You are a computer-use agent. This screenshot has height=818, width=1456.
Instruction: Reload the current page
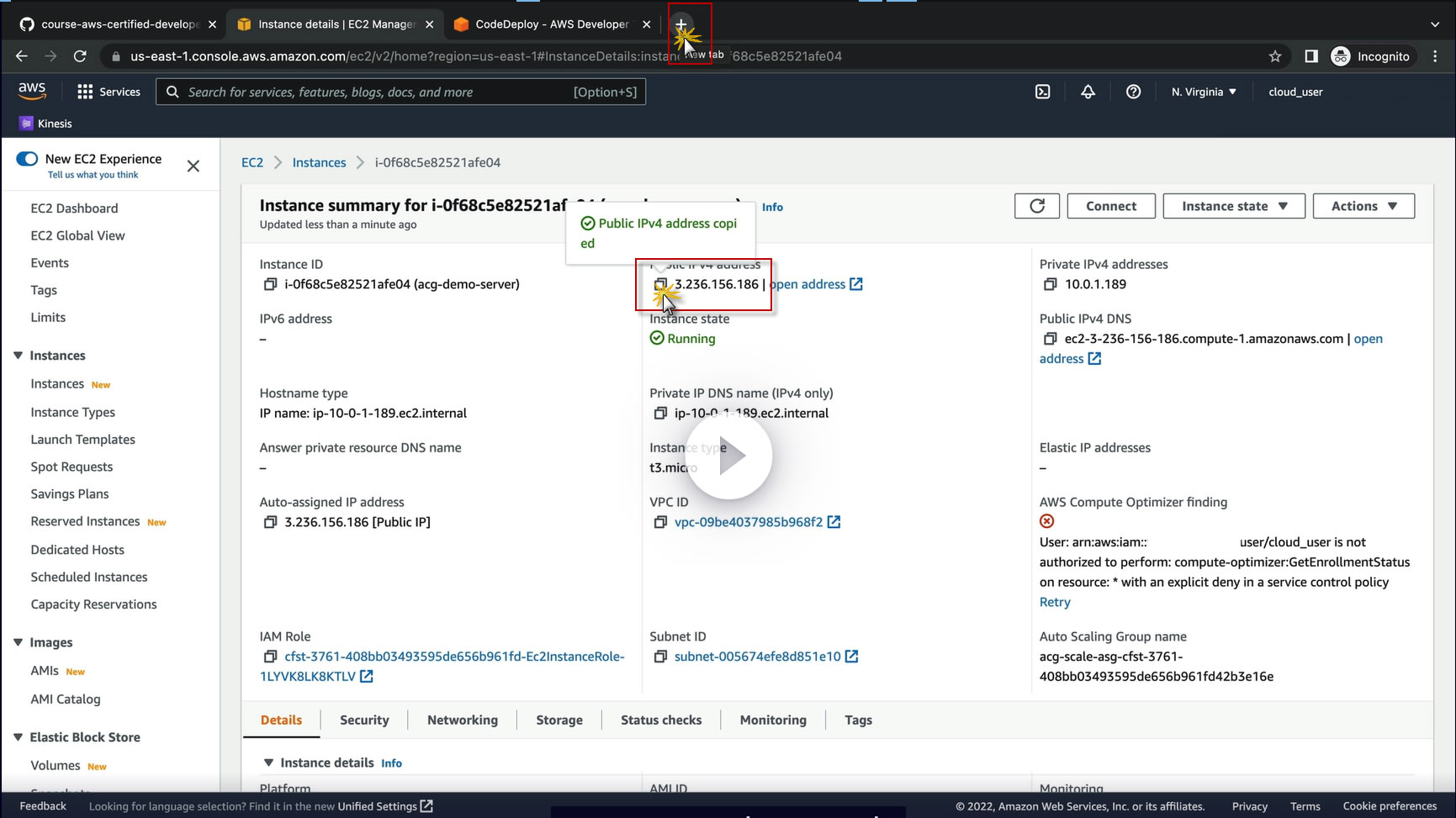(x=80, y=56)
